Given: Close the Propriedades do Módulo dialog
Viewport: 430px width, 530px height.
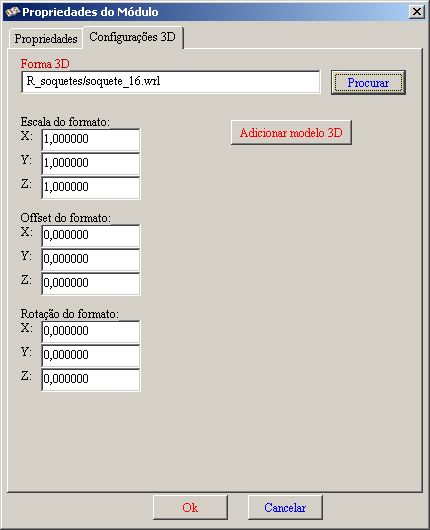Looking at the screenshot, I should [x=416, y=12].
